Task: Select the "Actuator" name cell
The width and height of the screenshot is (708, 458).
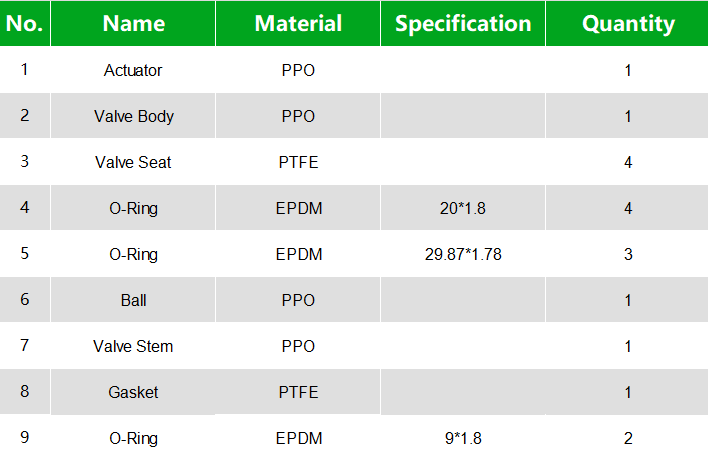Action: (133, 70)
